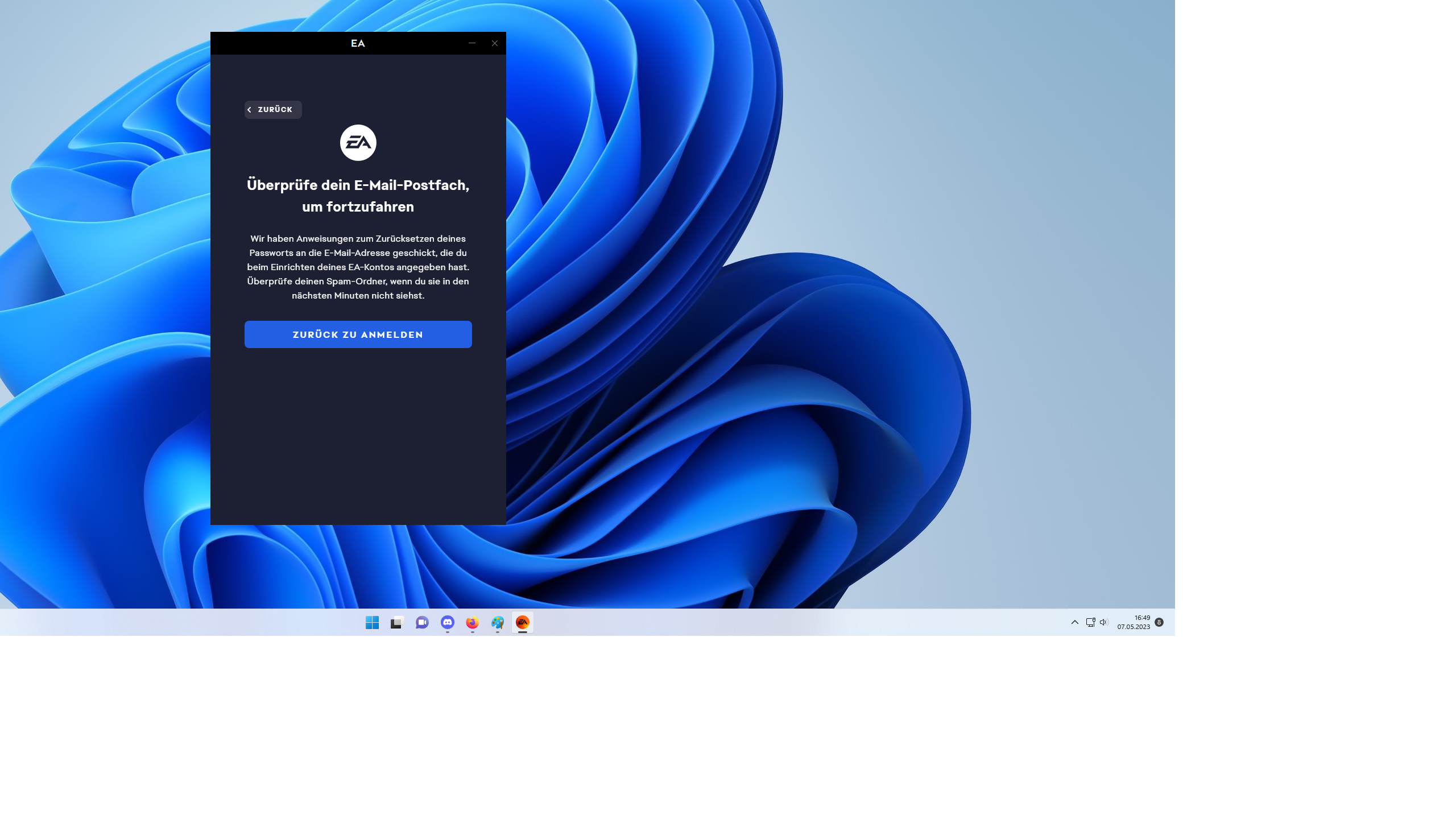Switch to Firefox in the taskbar
The width and height of the screenshot is (1456, 819).
point(472,623)
